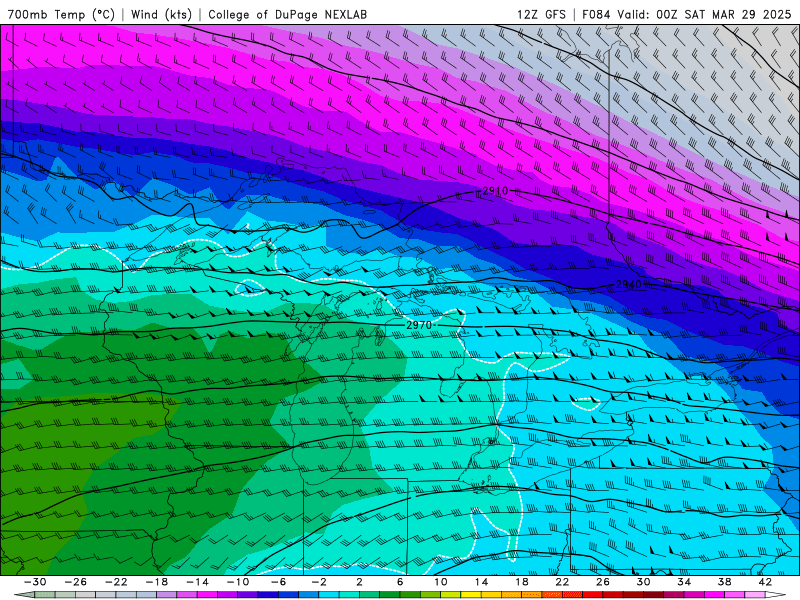
Task: Click the 26 color scale tick label
Action: pyautogui.click(x=603, y=582)
